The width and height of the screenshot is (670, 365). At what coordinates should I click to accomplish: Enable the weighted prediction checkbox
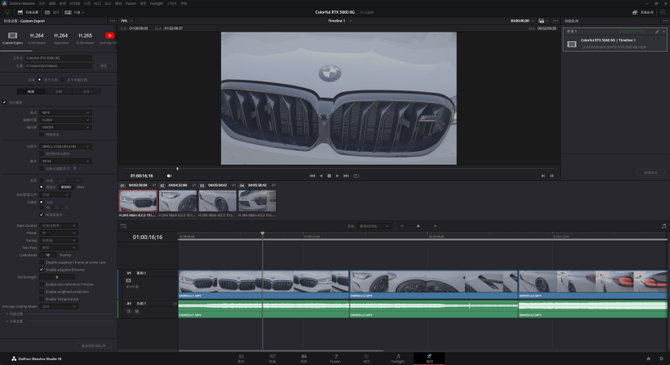[x=41, y=291]
